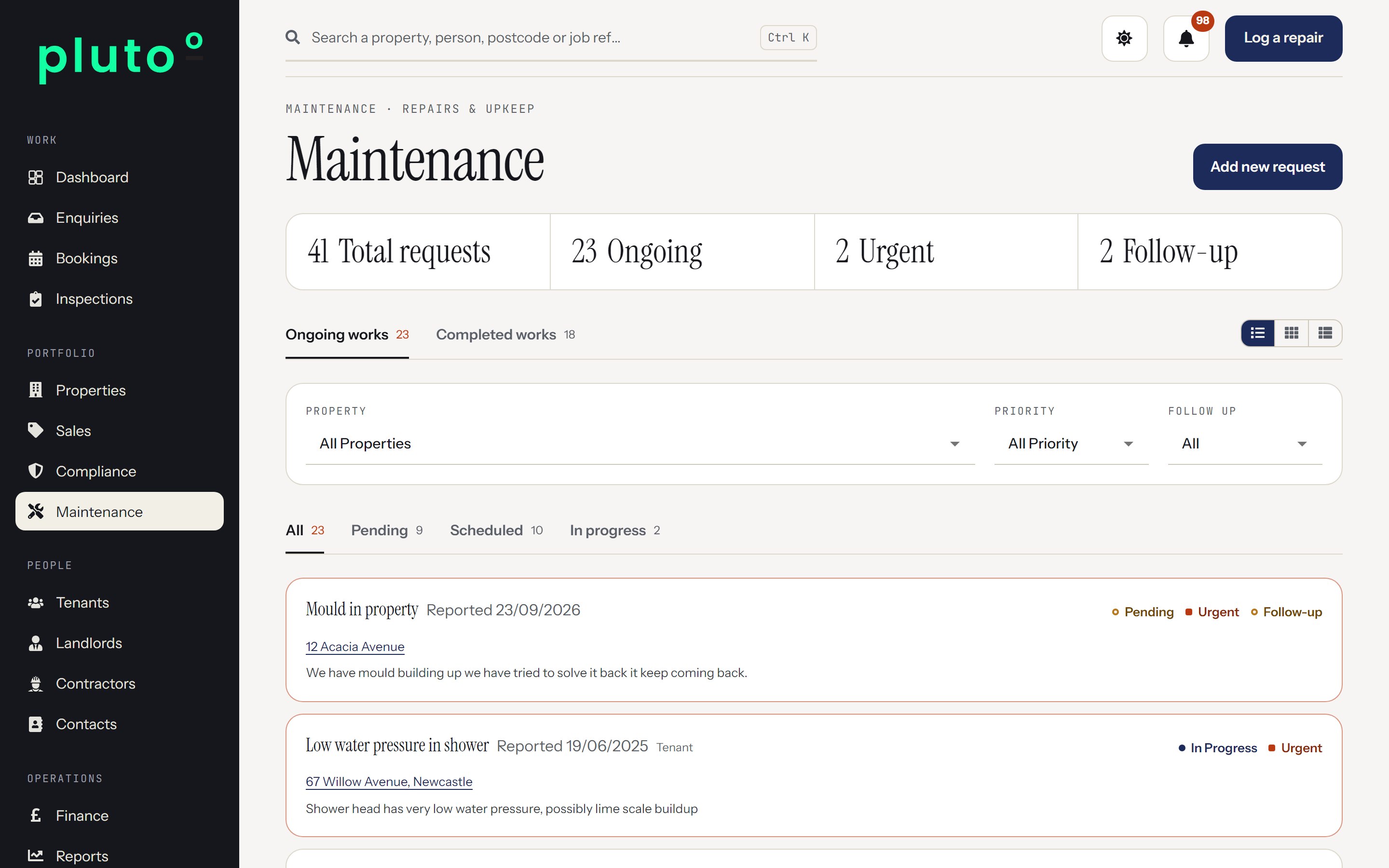Screen dimensions: 1389x868
Task: Click the Urgent tag on Mould in property
Action: 1212,612
